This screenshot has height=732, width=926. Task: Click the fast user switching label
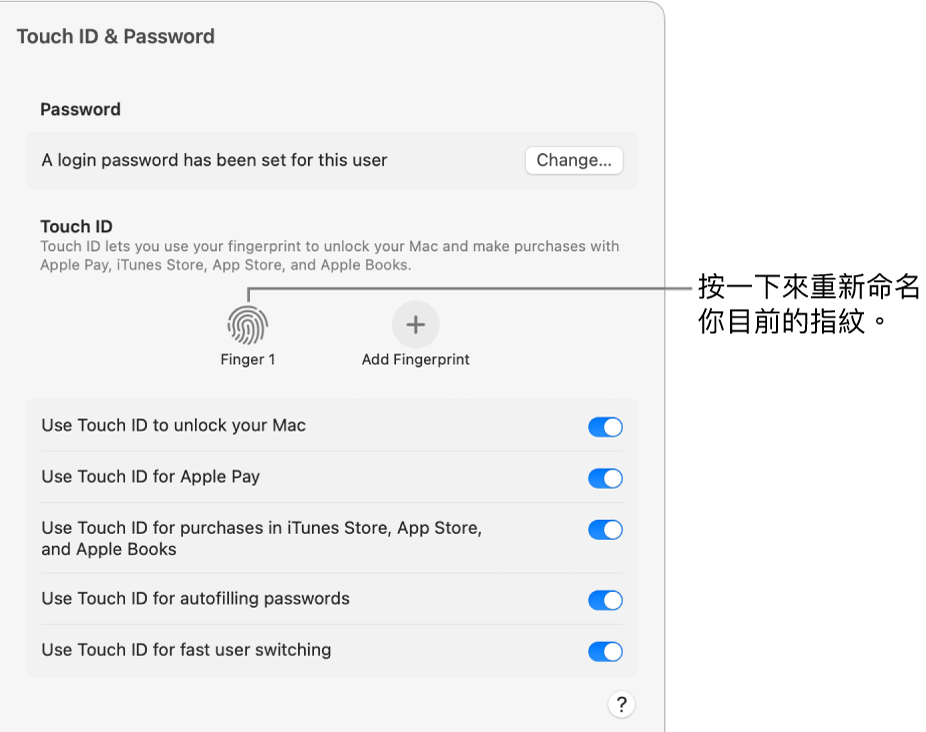click(x=186, y=650)
